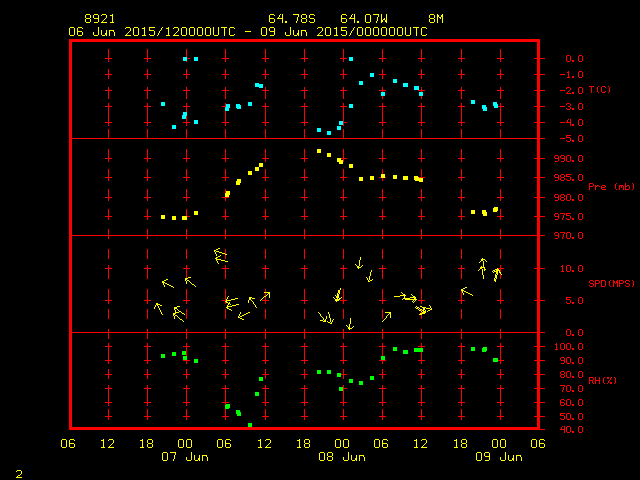Click the 00 hour label above 07 Jun
Image resolution: width=640 pixels, height=480 pixels.
185,444
